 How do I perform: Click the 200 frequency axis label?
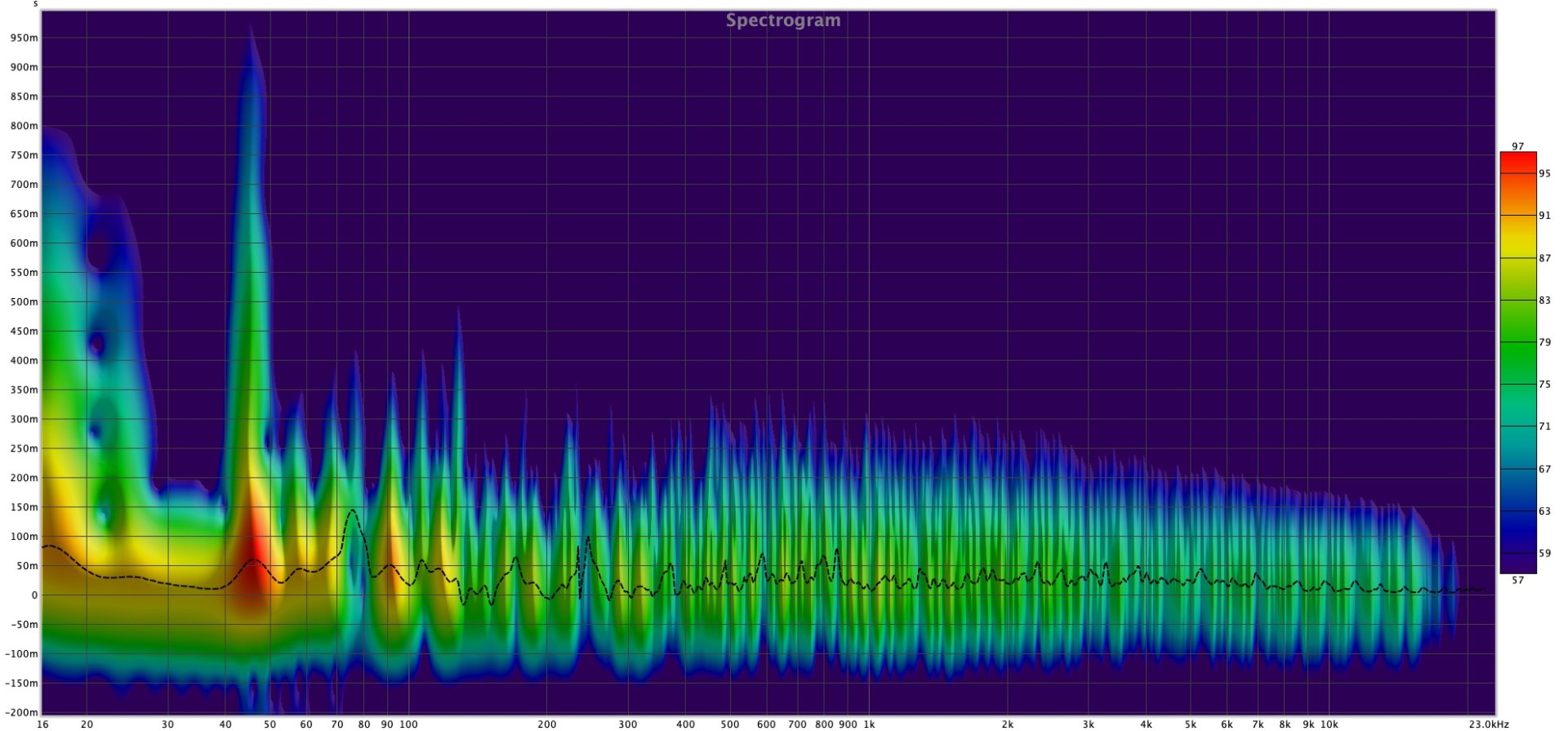[547, 724]
